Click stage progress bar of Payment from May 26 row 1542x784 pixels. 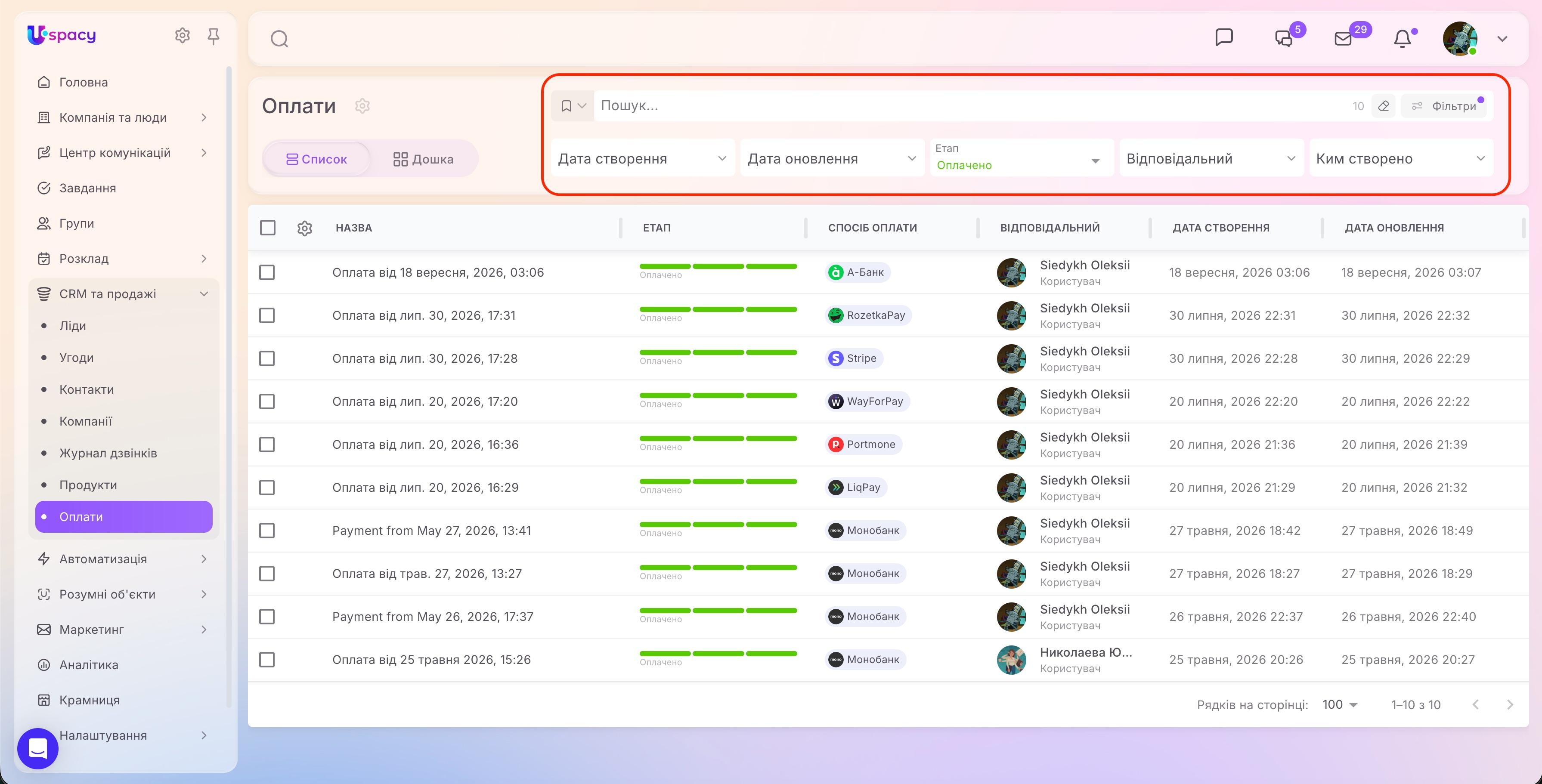pos(718,611)
